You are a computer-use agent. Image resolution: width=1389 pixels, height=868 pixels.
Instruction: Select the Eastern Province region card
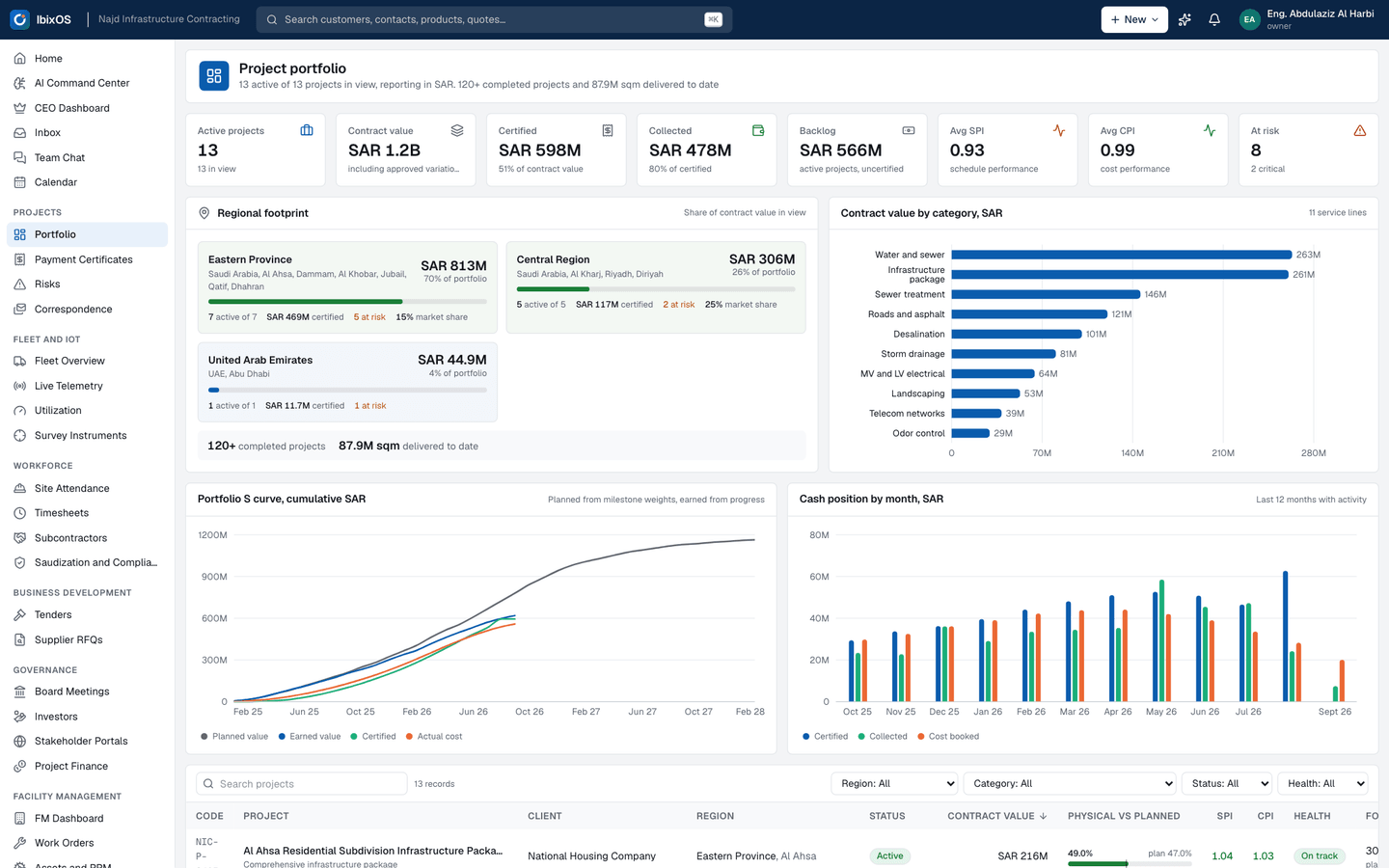(347, 287)
